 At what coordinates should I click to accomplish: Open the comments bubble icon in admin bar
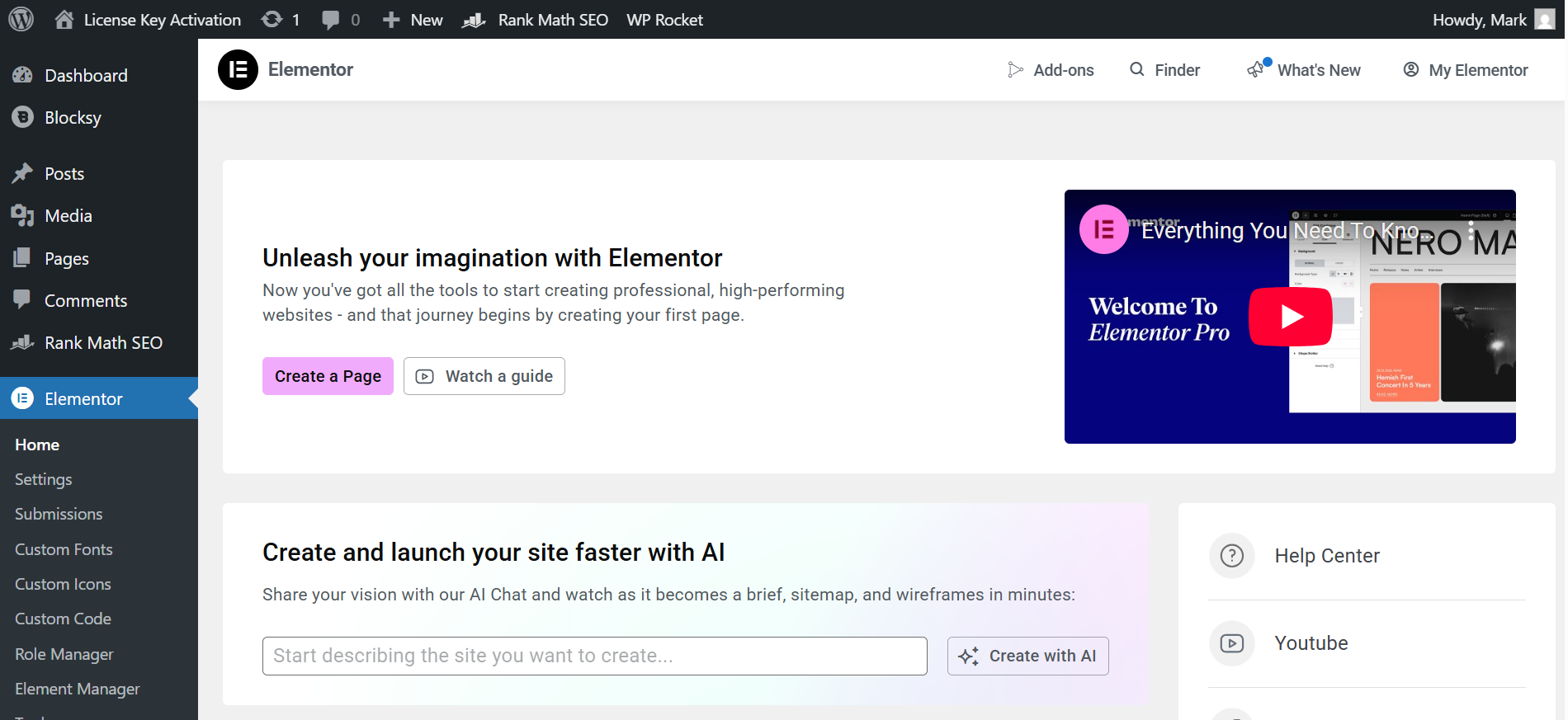click(330, 20)
